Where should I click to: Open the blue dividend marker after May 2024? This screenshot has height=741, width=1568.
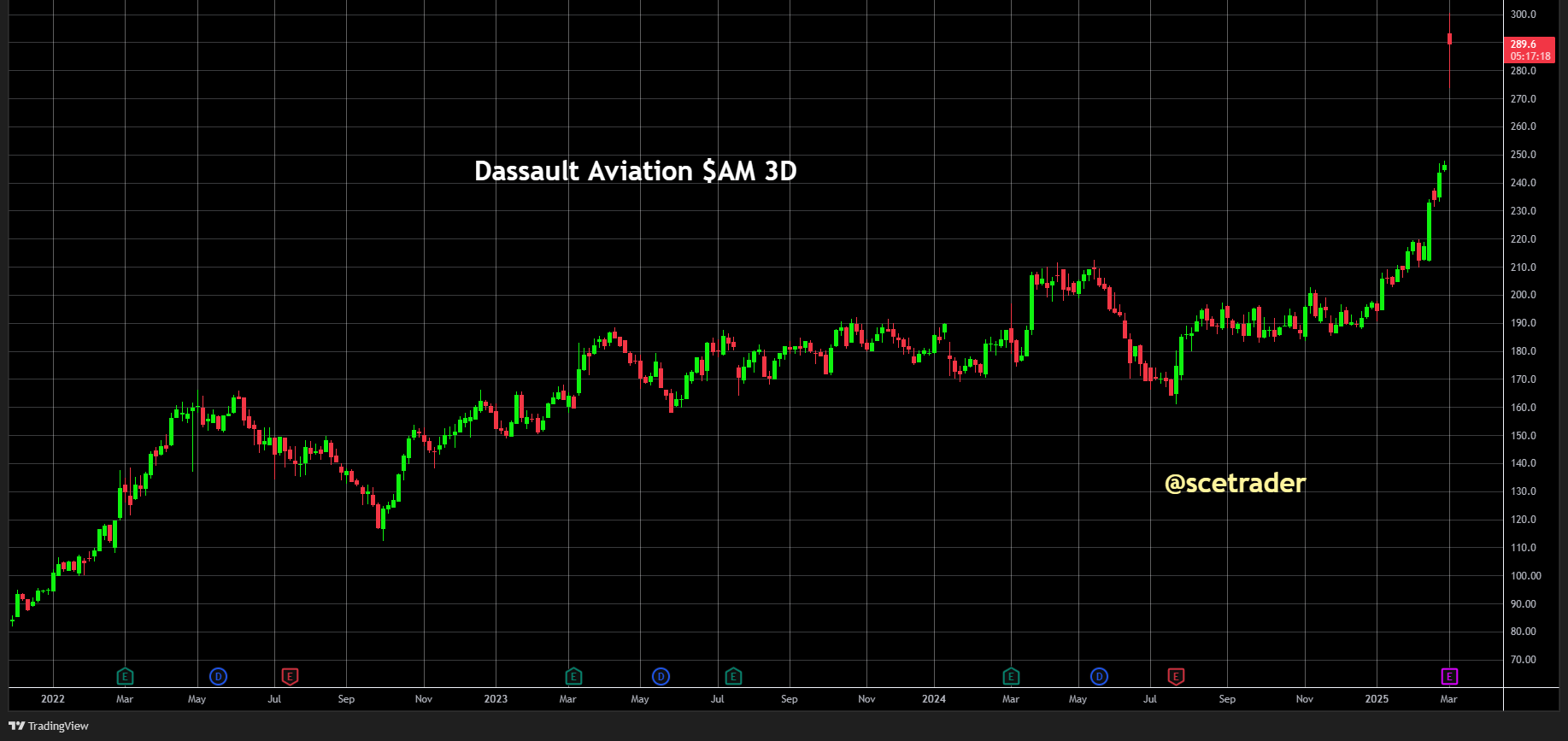click(x=1099, y=677)
